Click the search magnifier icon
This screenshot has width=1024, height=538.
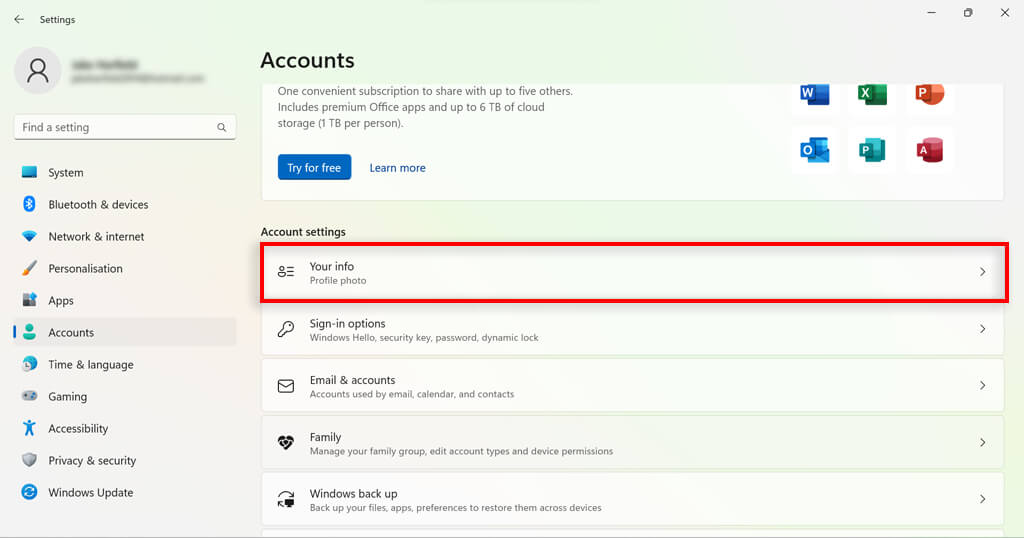pyautogui.click(x=222, y=128)
